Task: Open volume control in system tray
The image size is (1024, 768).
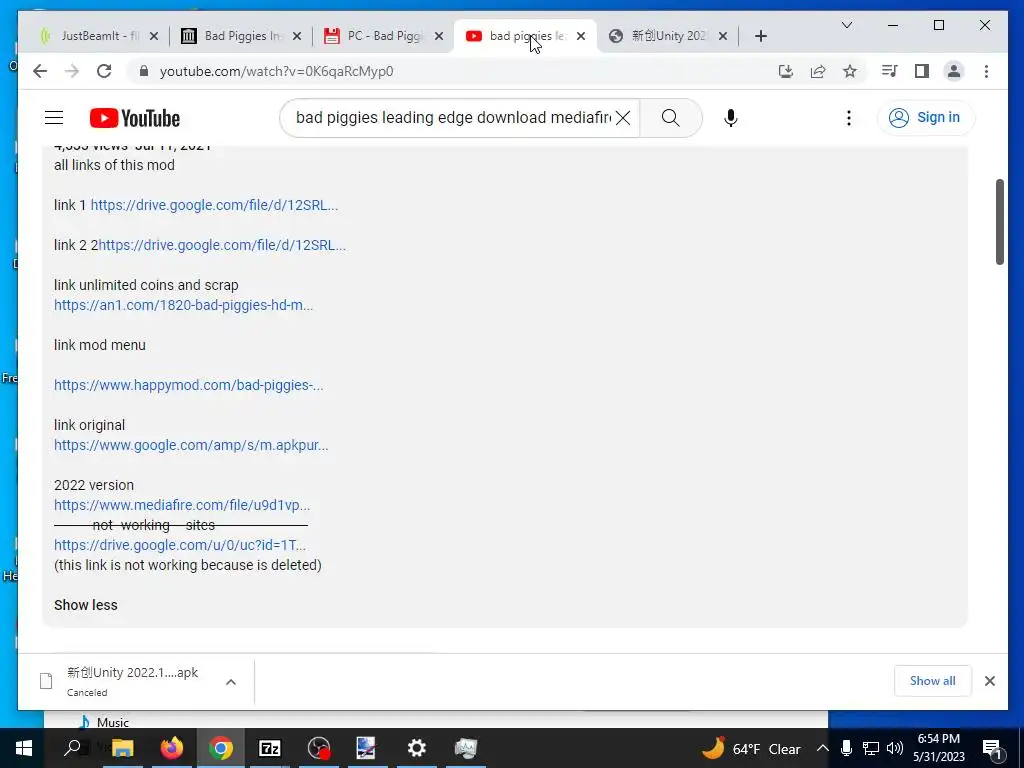Action: coord(895,748)
